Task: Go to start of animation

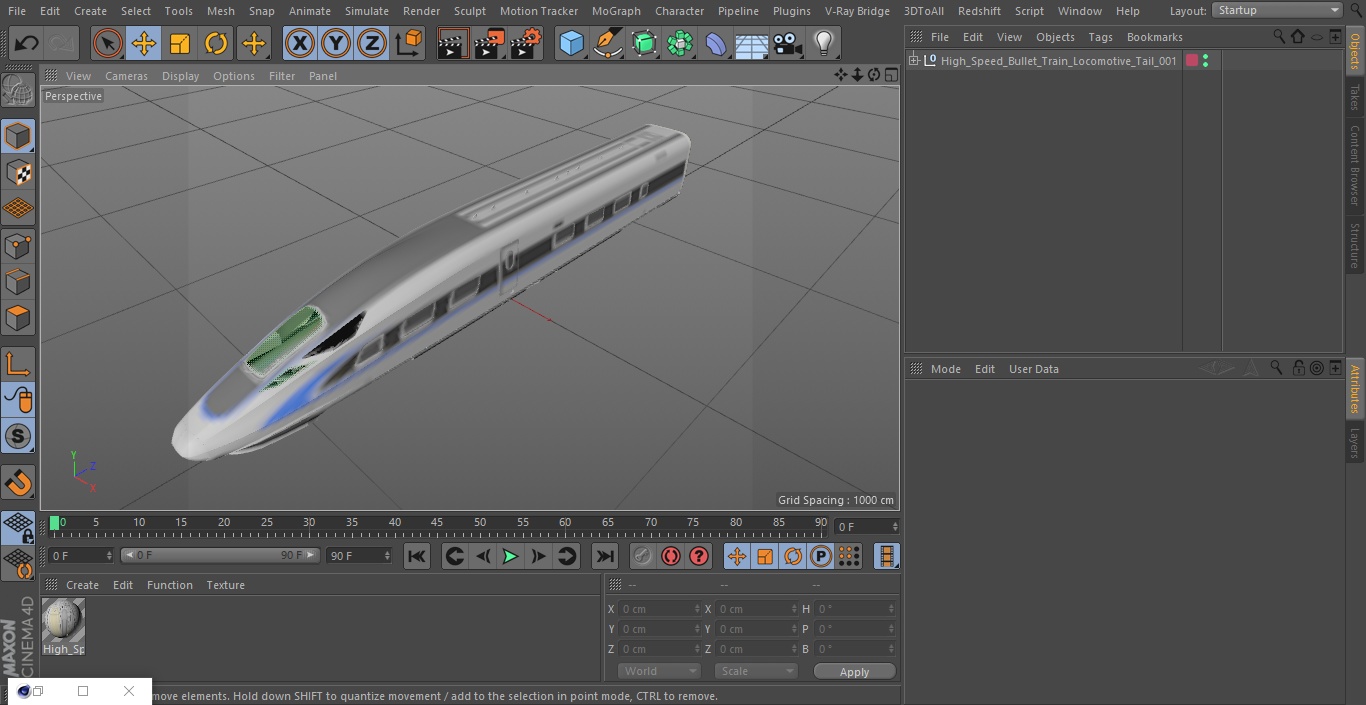Action: coord(417,556)
